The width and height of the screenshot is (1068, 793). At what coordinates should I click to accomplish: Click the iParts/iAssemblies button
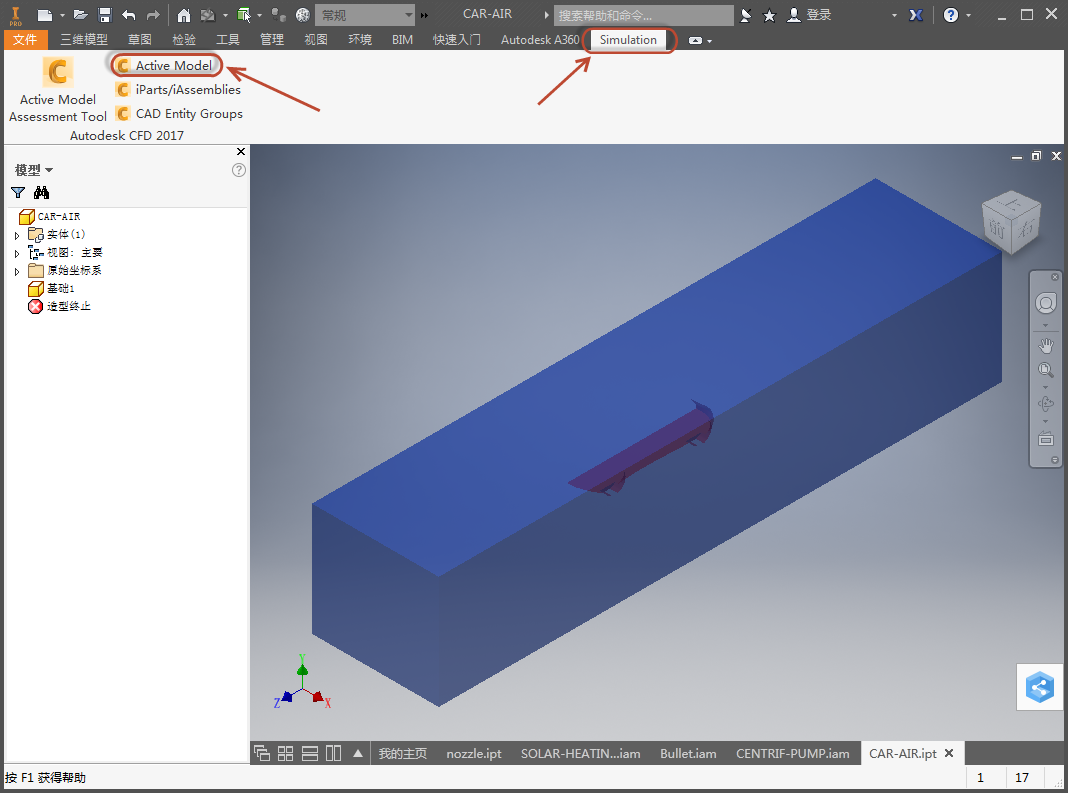(x=178, y=89)
